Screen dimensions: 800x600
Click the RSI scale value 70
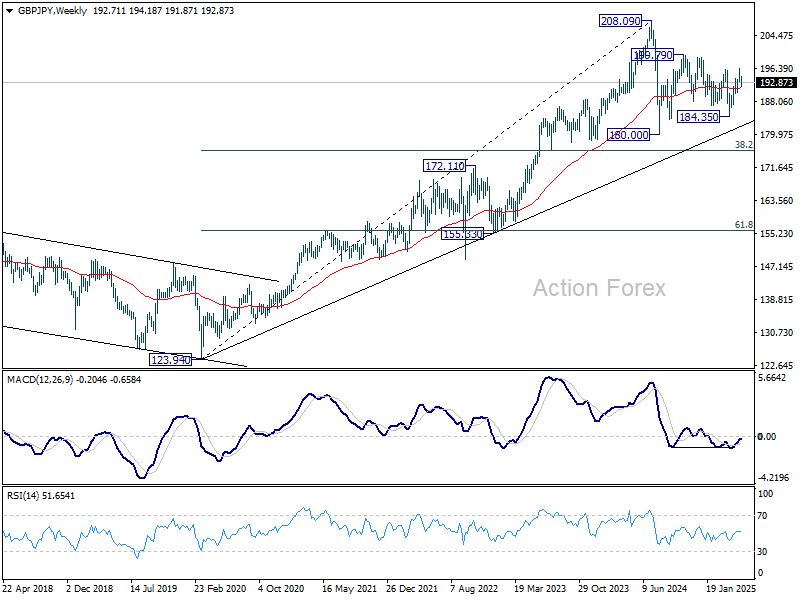(762, 516)
